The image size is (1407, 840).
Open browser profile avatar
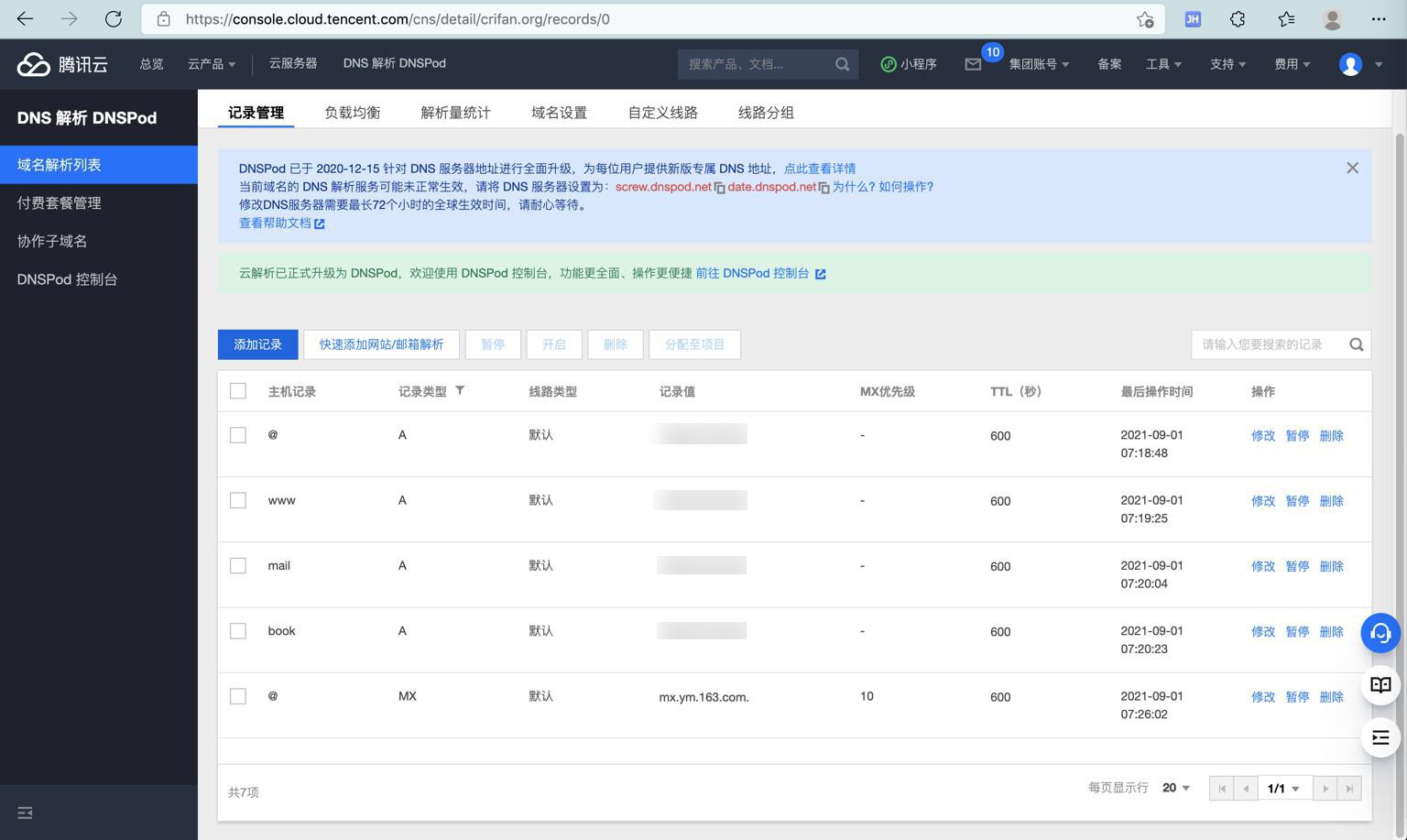tap(1333, 19)
